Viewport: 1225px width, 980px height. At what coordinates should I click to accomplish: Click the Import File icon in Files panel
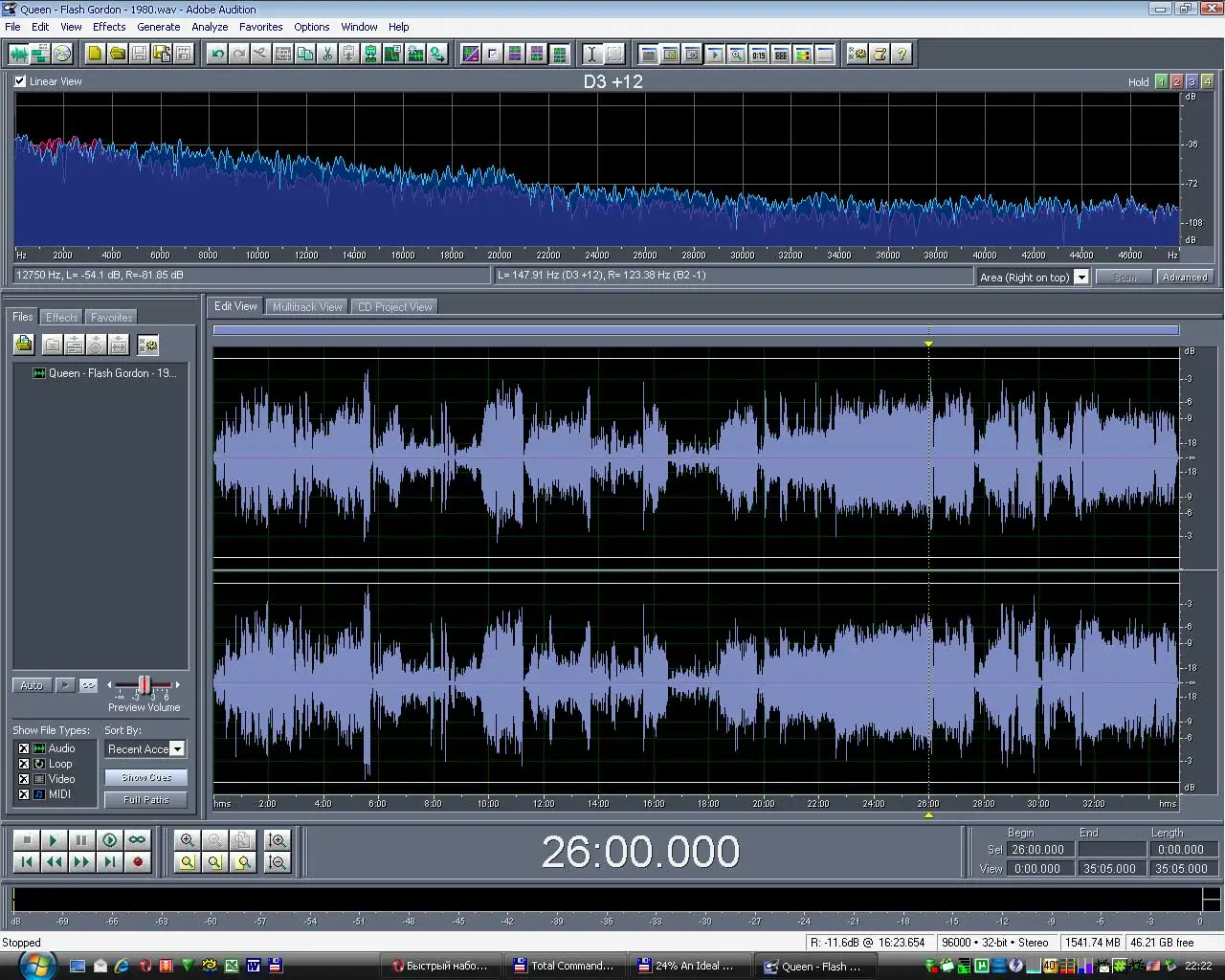tap(24, 345)
